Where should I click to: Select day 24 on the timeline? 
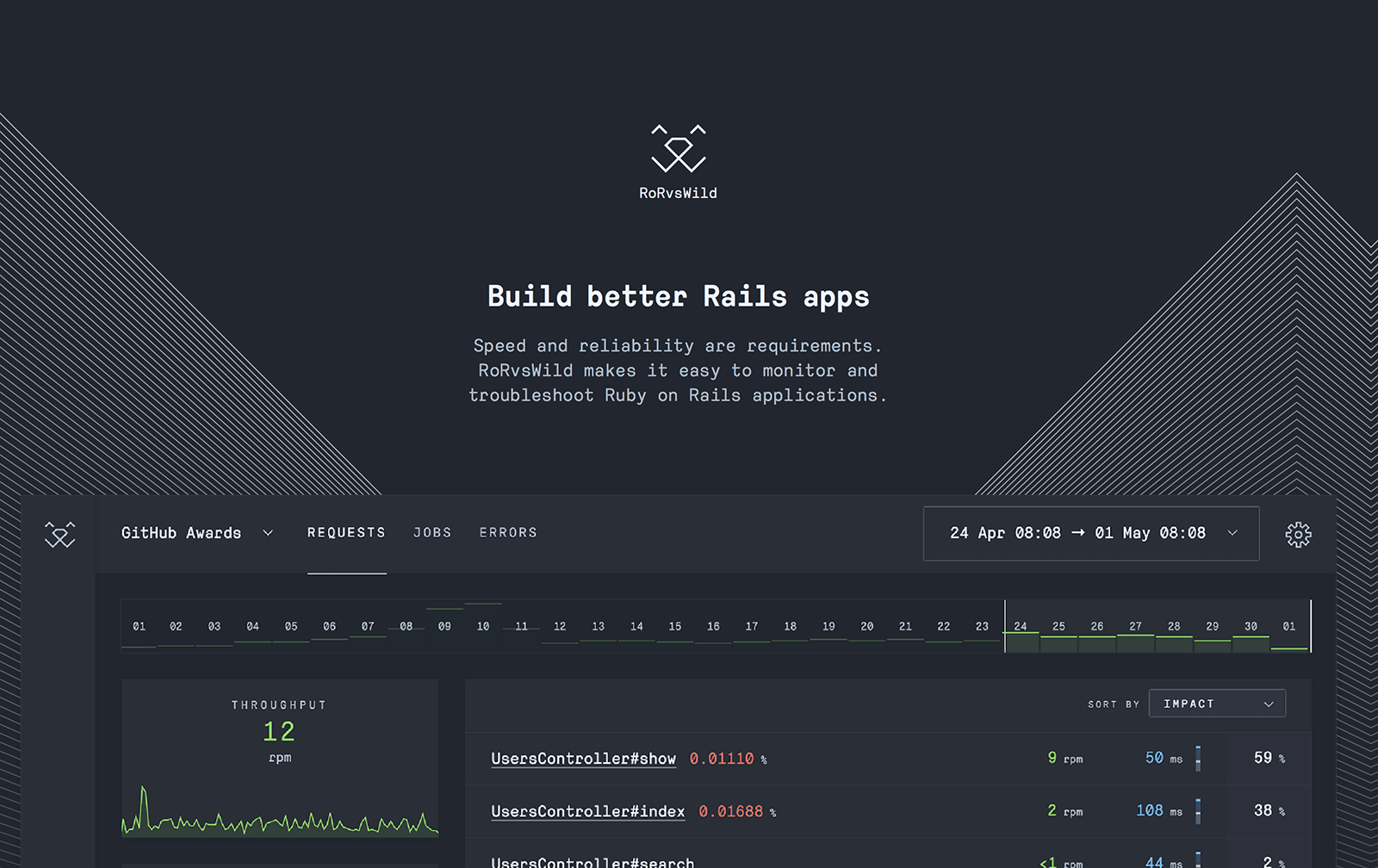(x=1021, y=626)
